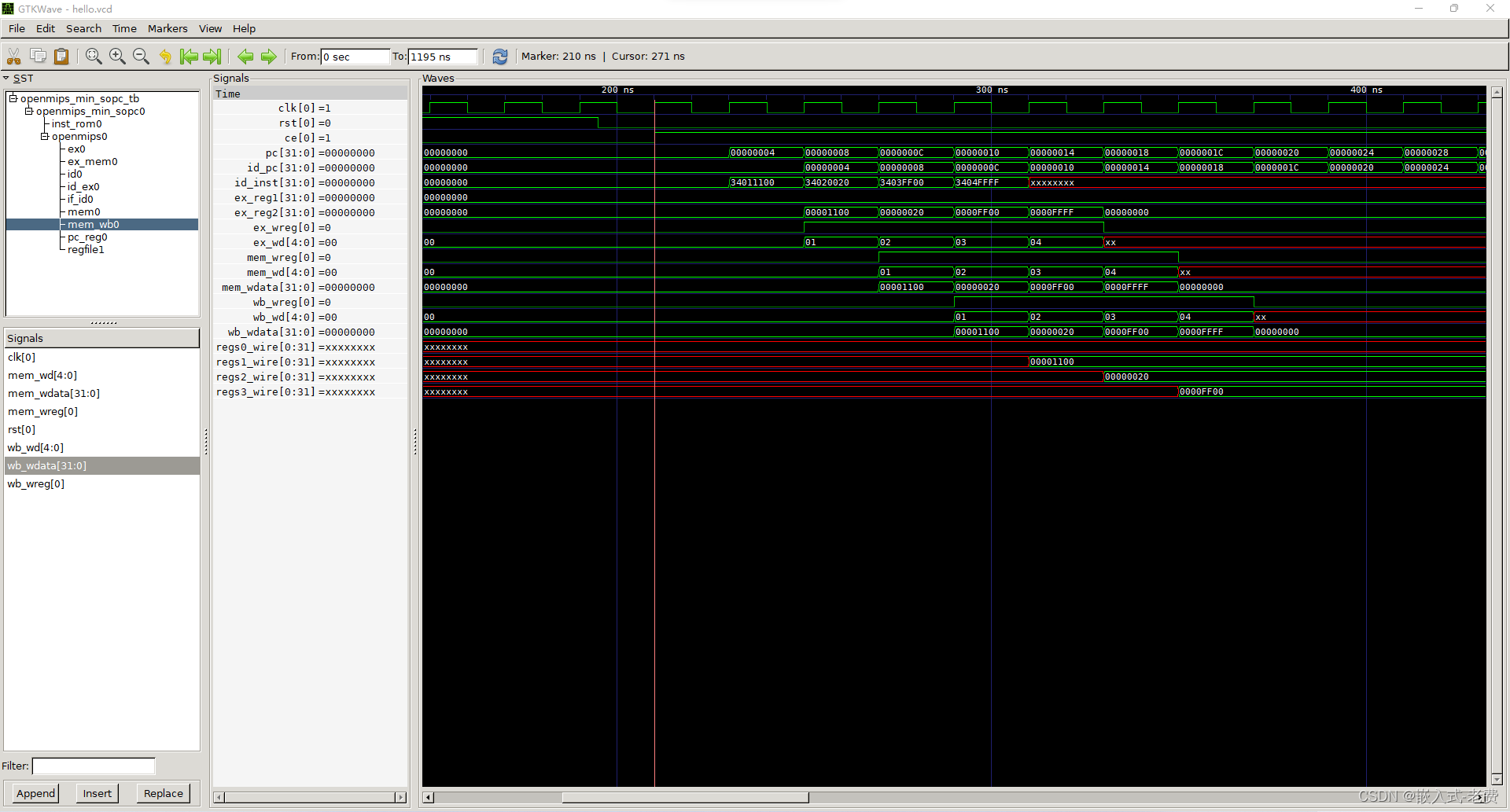The height and width of the screenshot is (812, 1510).
Task: Click the Cut traces scissors icon
Action: pos(14,56)
